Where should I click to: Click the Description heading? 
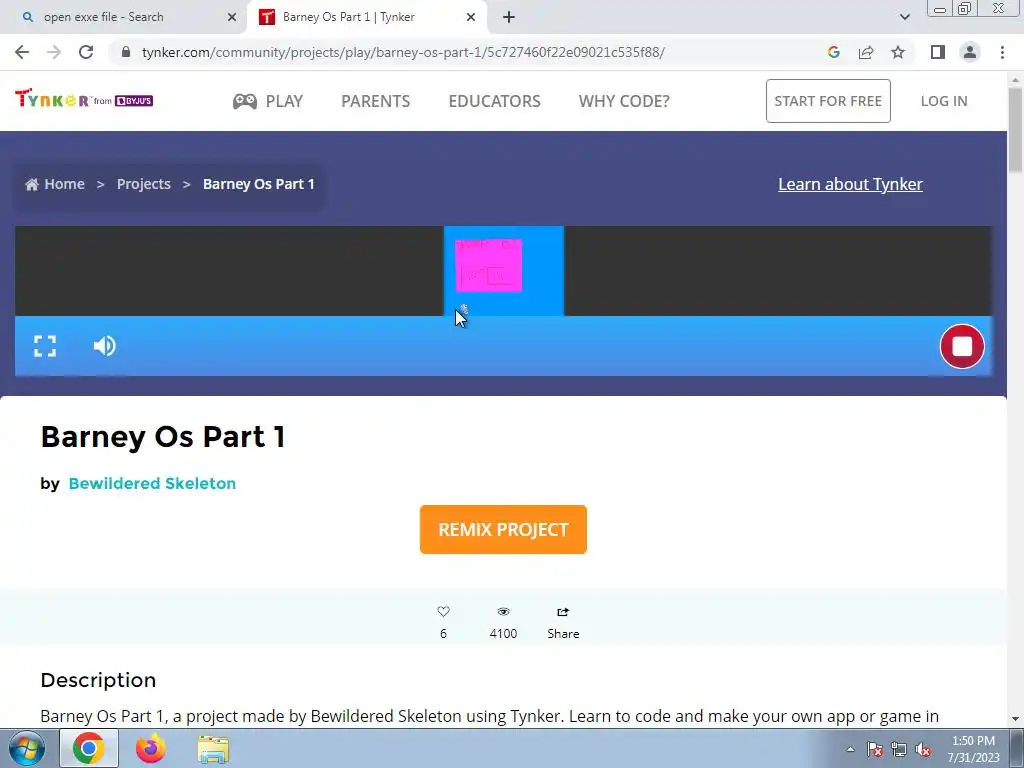pos(98,680)
